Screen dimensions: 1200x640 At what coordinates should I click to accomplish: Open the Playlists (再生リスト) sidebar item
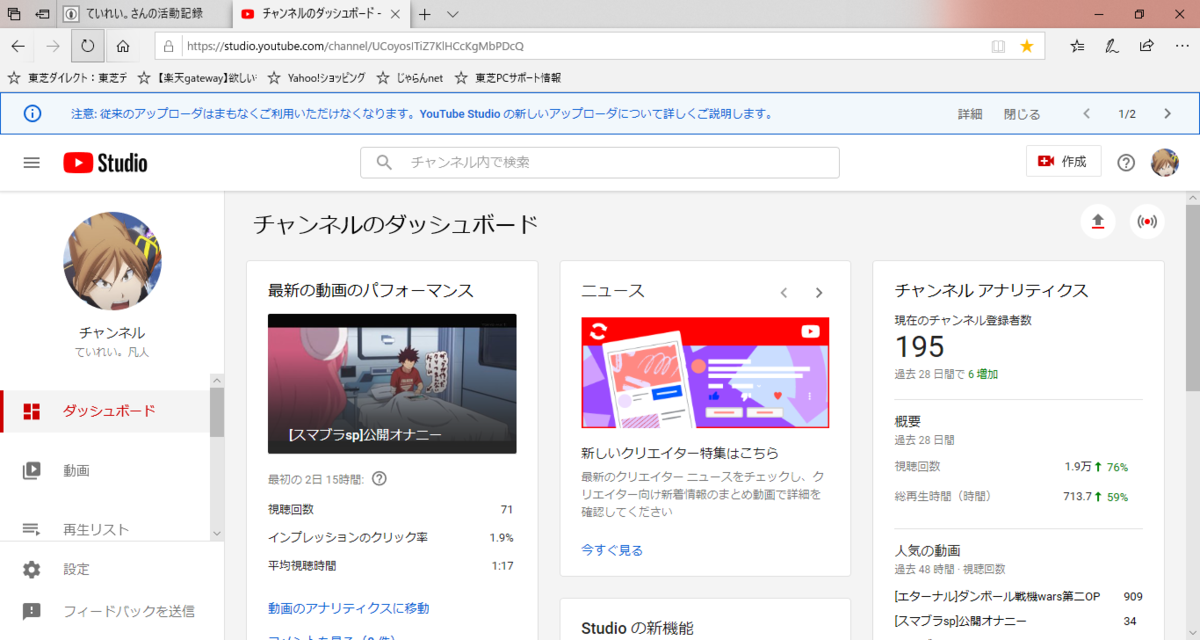tap(105, 529)
